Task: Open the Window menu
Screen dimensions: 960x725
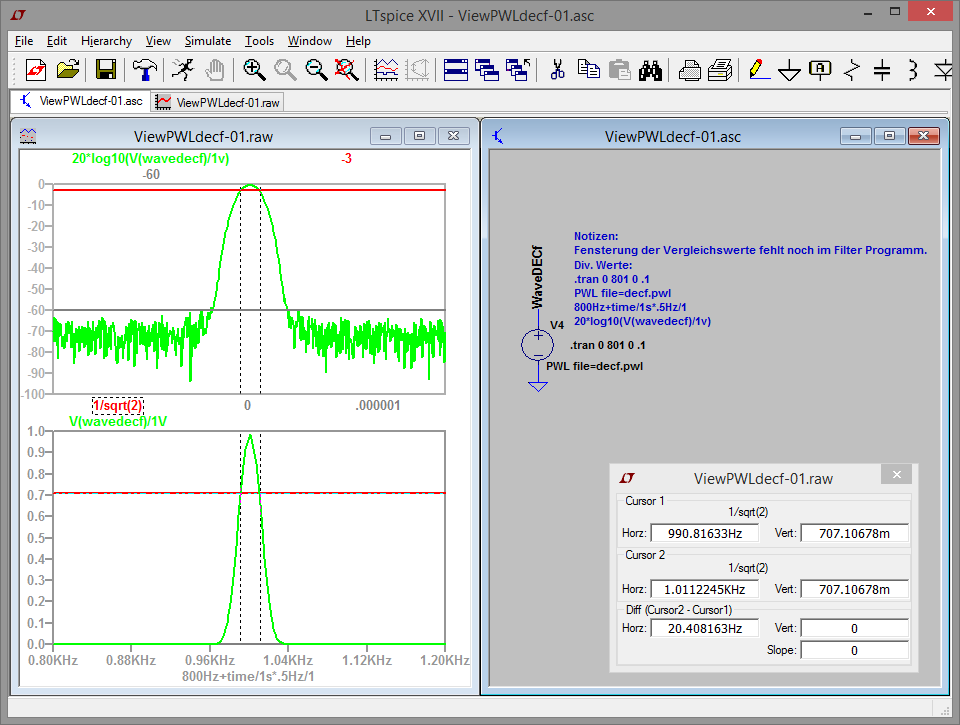Action: (310, 41)
